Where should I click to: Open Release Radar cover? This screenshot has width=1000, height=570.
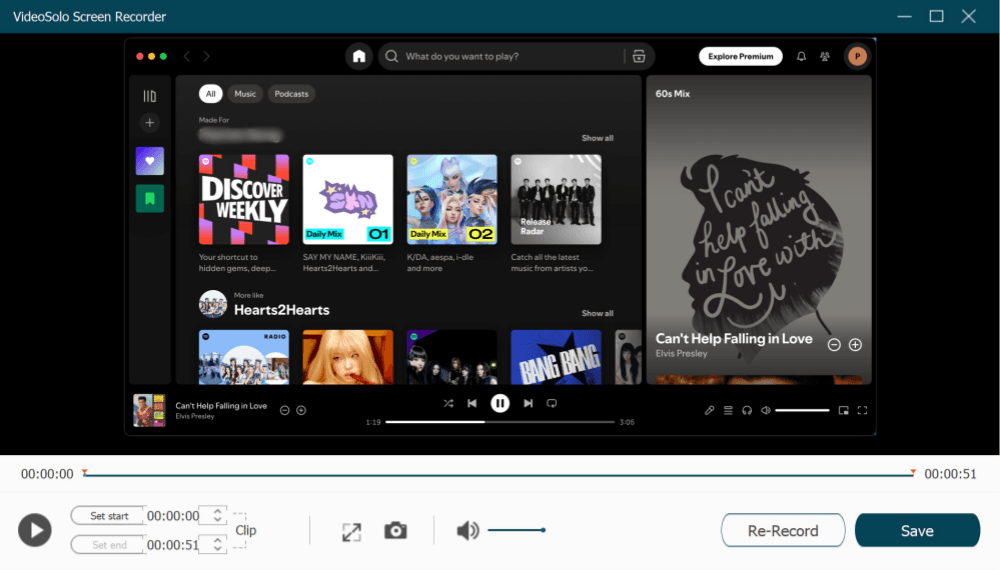click(555, 200)
